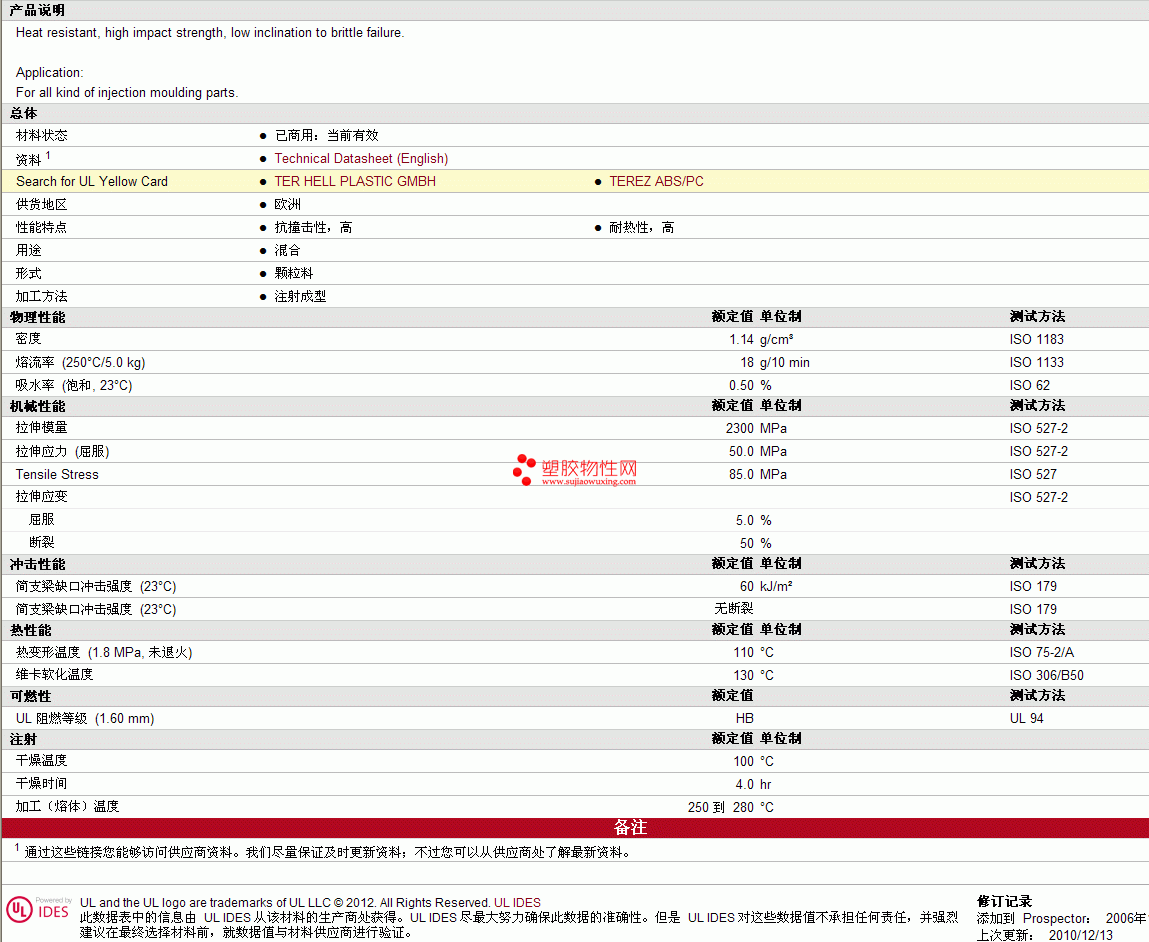This screenshot has height=942, width=1149.
Task: Select the 冲击性能 section heading
Action: click(x=37, y=564)
